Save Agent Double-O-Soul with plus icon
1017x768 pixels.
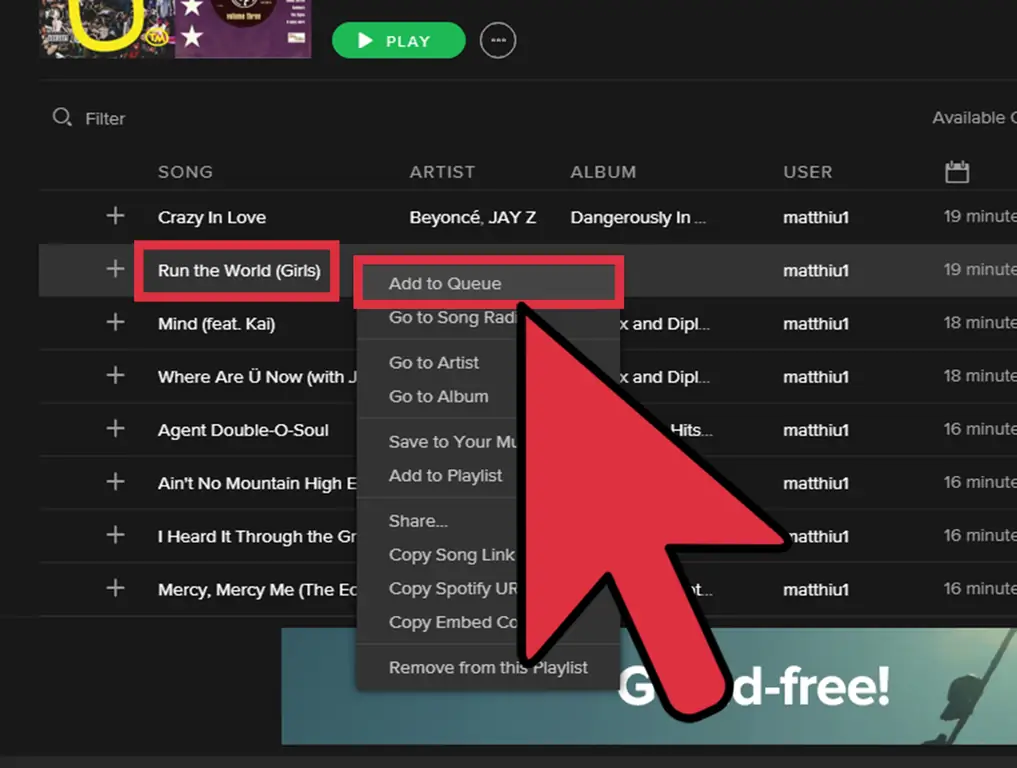(115, 428)
